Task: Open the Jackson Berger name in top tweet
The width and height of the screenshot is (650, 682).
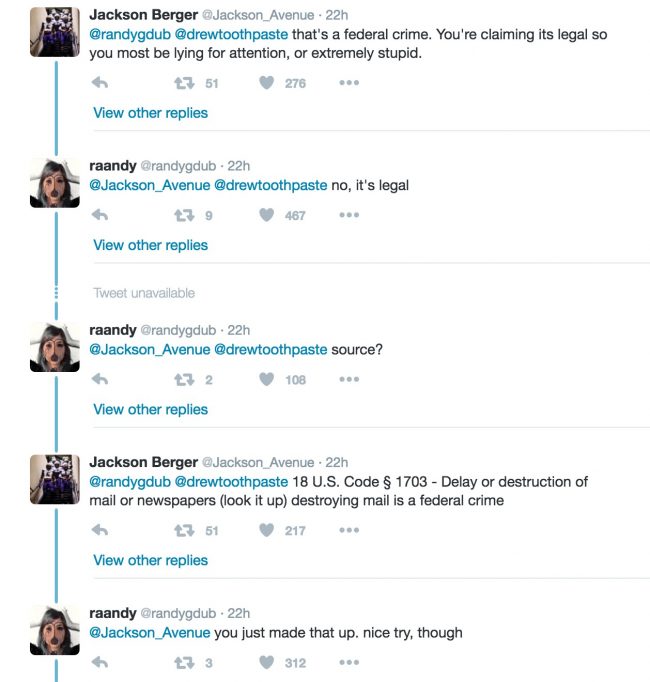Action: pyautogui.click(x=144, y=15)
